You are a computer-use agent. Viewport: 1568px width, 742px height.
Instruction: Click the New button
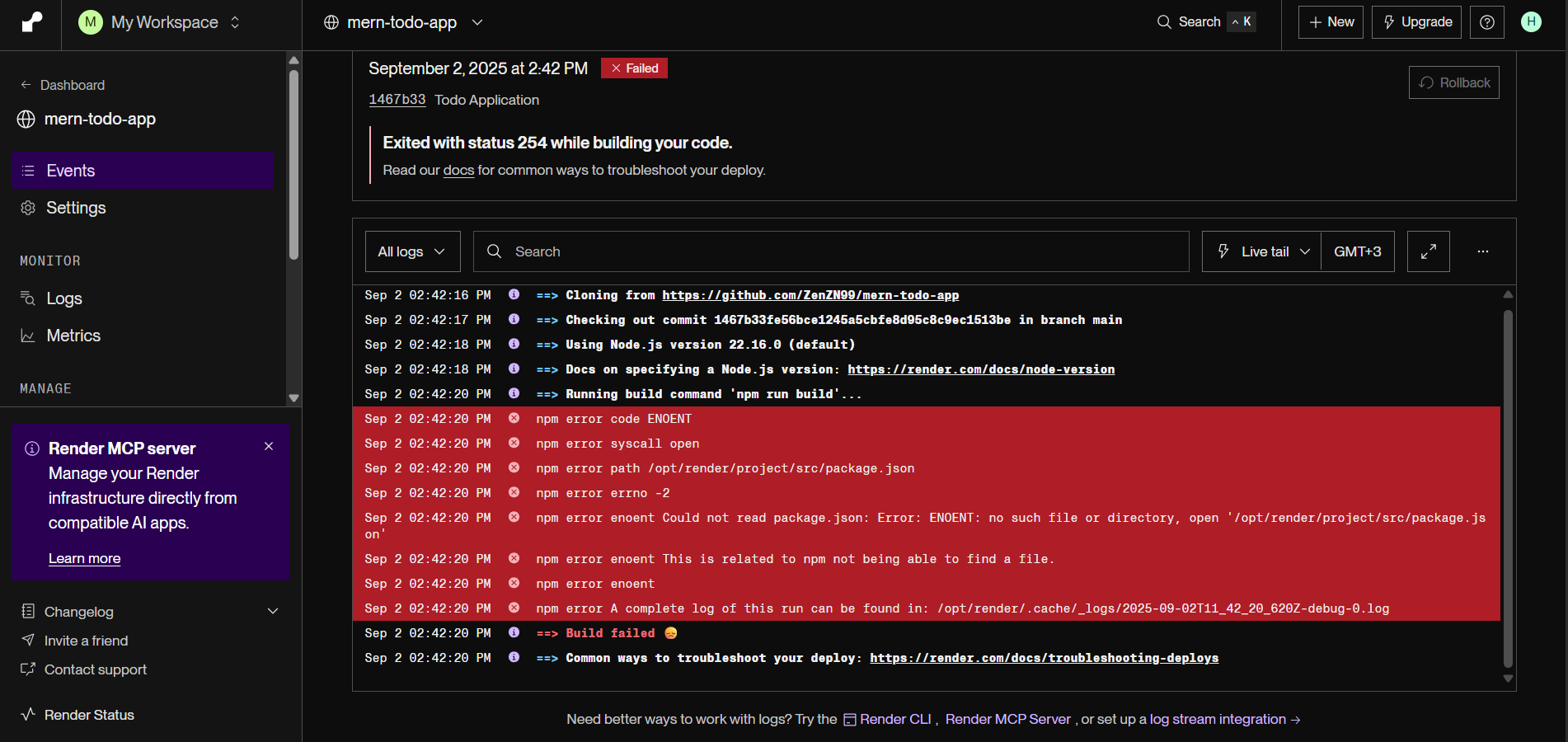pos(1331,22)
